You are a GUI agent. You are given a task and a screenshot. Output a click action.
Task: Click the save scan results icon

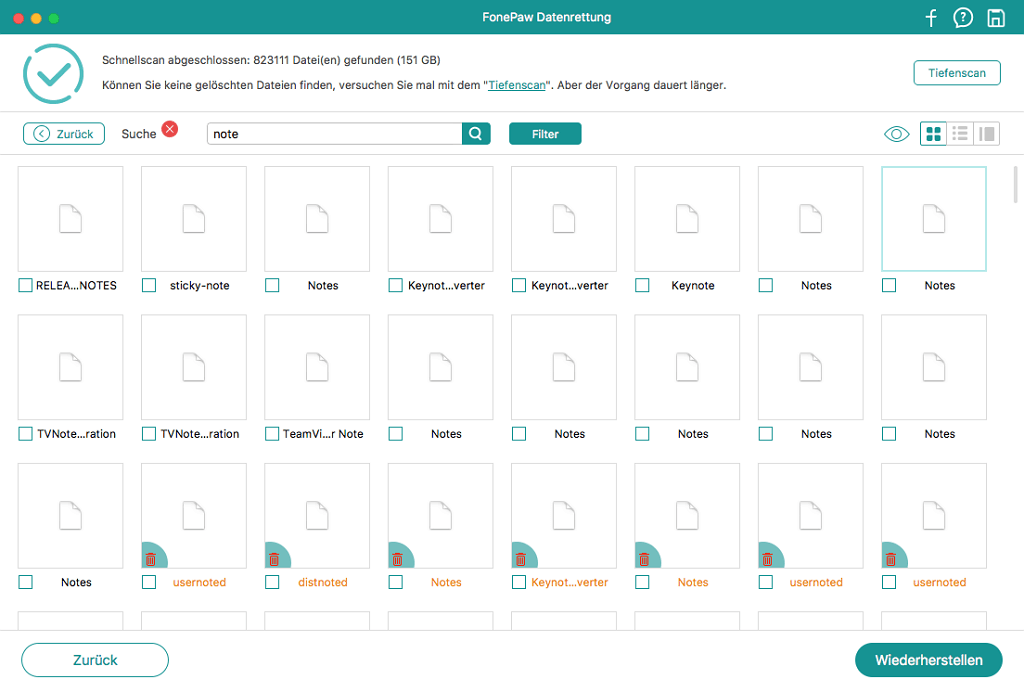pos(996,18)
